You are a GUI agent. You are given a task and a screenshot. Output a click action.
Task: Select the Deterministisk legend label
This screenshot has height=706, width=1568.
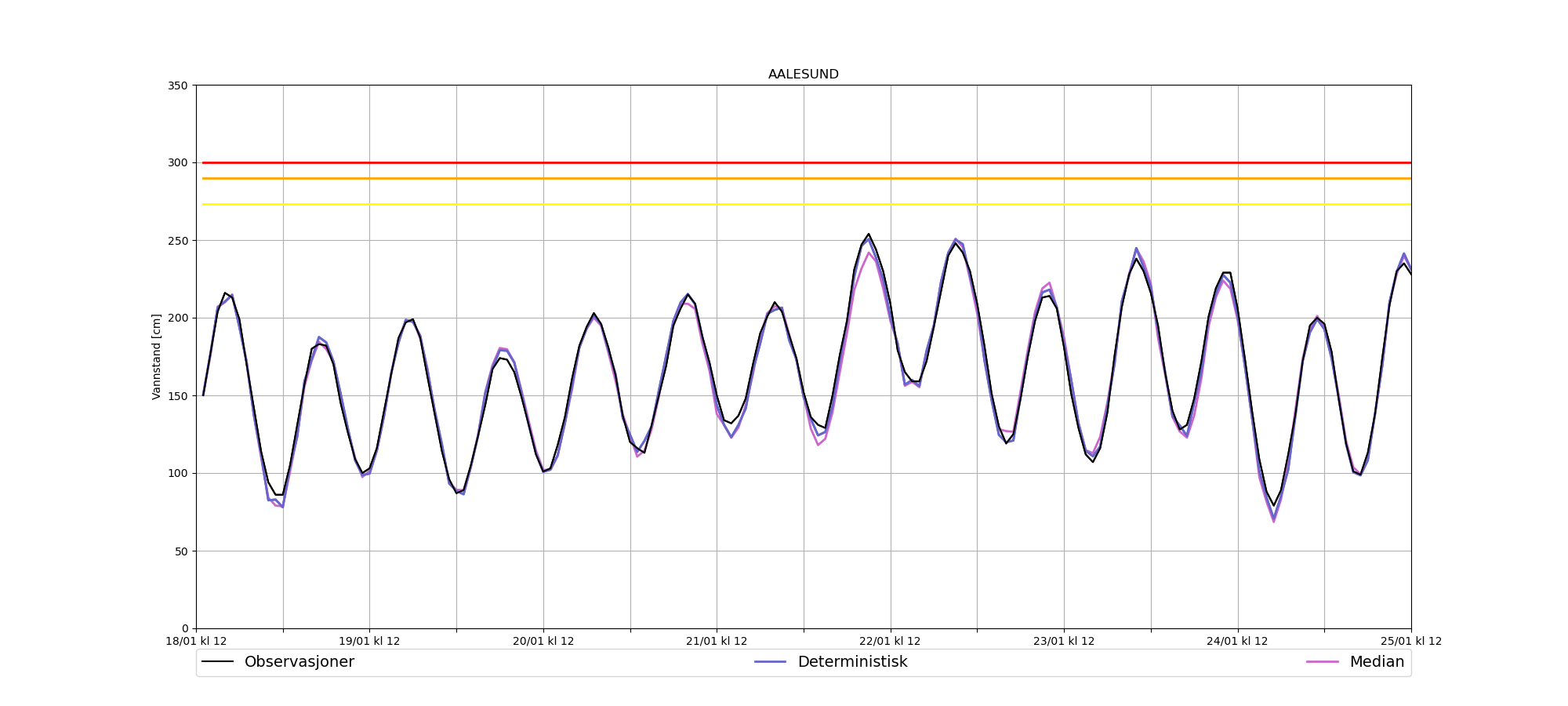(852, 662)
